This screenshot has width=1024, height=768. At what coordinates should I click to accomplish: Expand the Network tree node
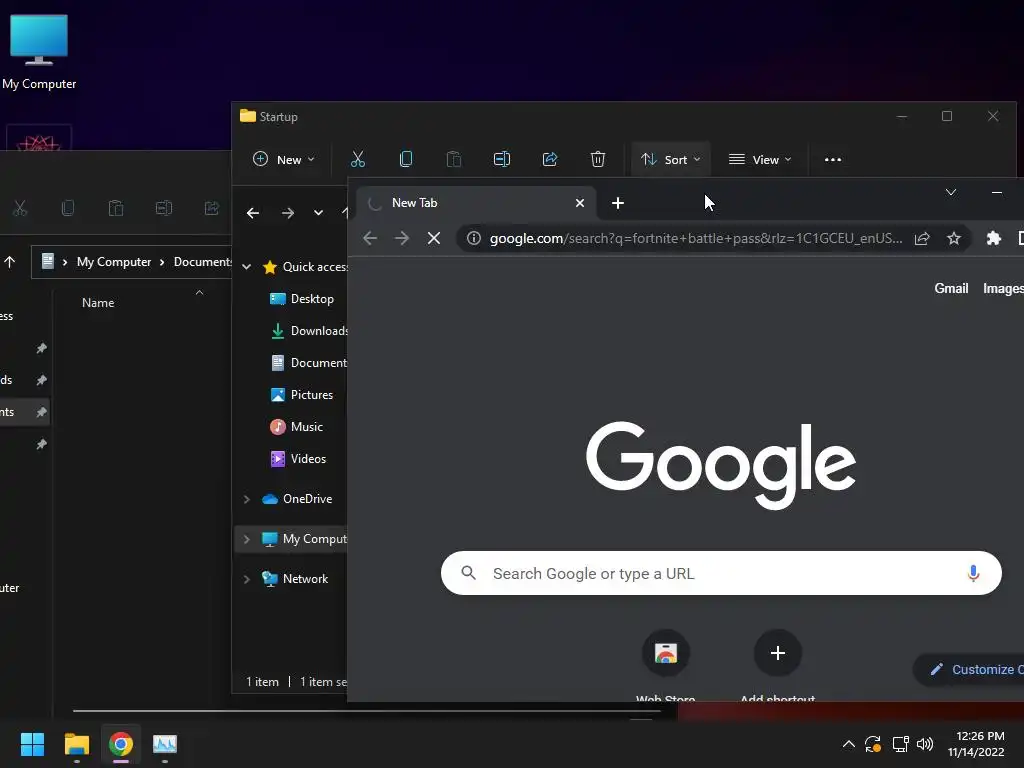pyautogui.click(x=247, y=579)
